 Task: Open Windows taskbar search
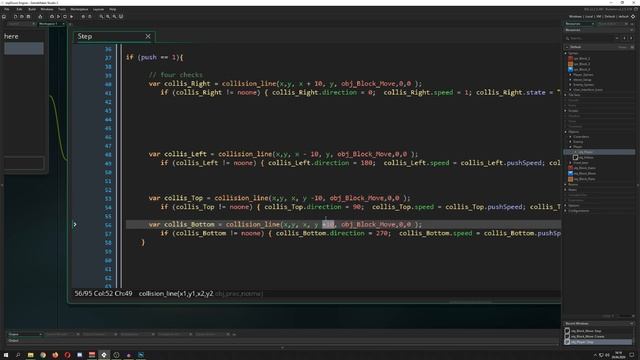coord(18,355)
